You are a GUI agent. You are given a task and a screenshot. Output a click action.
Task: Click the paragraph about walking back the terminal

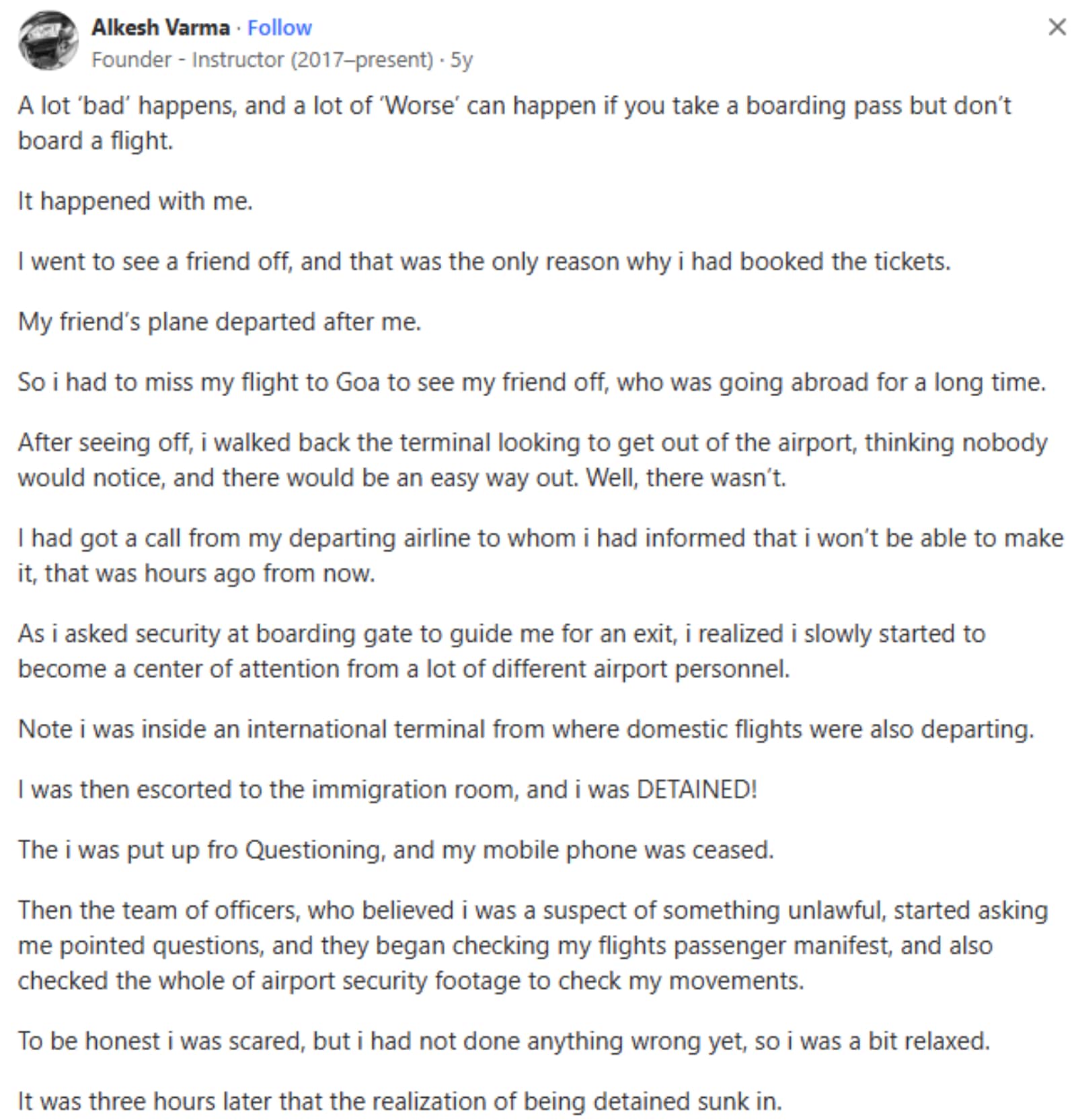[x=531, y=459]
